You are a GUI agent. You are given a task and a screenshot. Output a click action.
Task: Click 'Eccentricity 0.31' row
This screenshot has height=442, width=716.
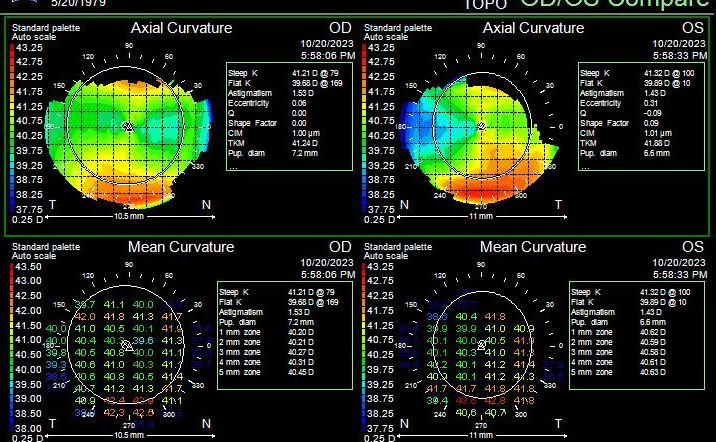(619, 103)
